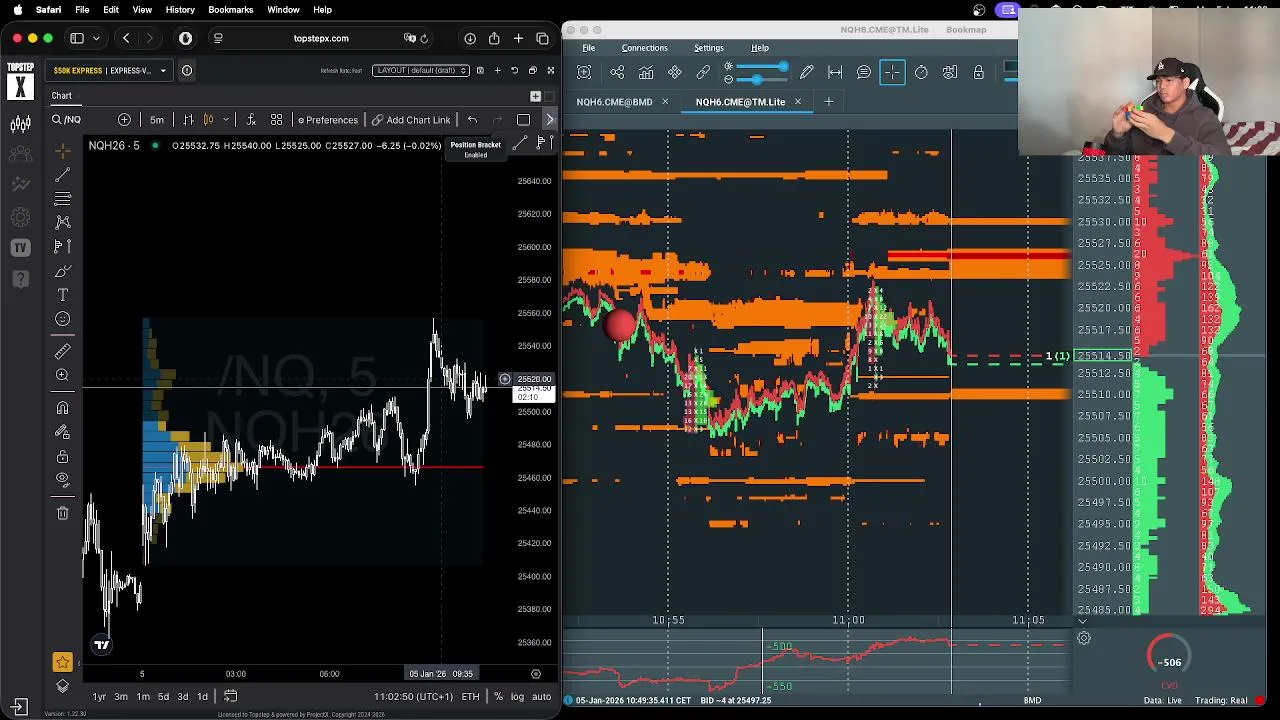The width and height of the screenshot is (1280, 720).
Task: Toggle Bookmap lock icon
Action: click(978, 72)
